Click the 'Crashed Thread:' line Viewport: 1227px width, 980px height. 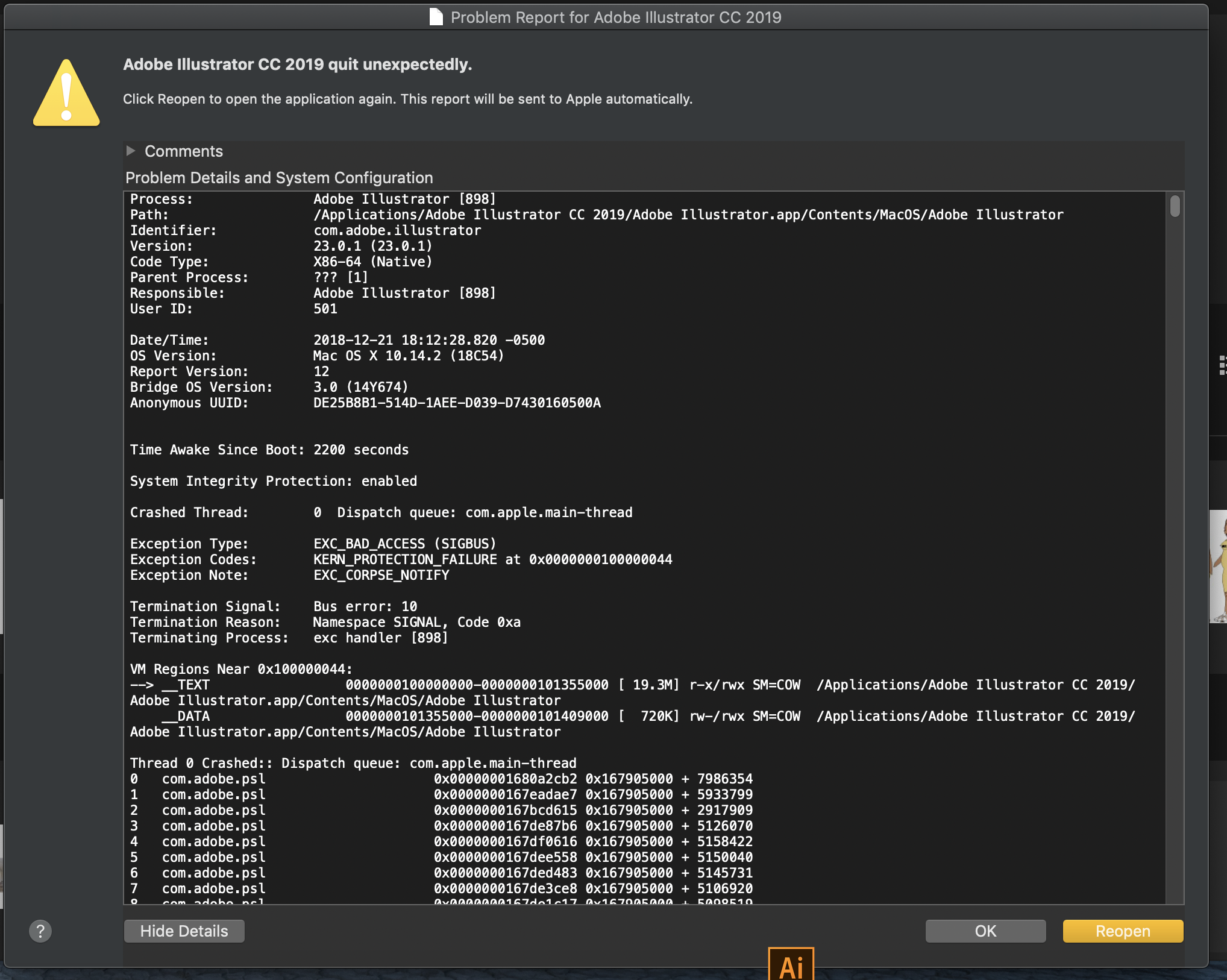(381, 512)
